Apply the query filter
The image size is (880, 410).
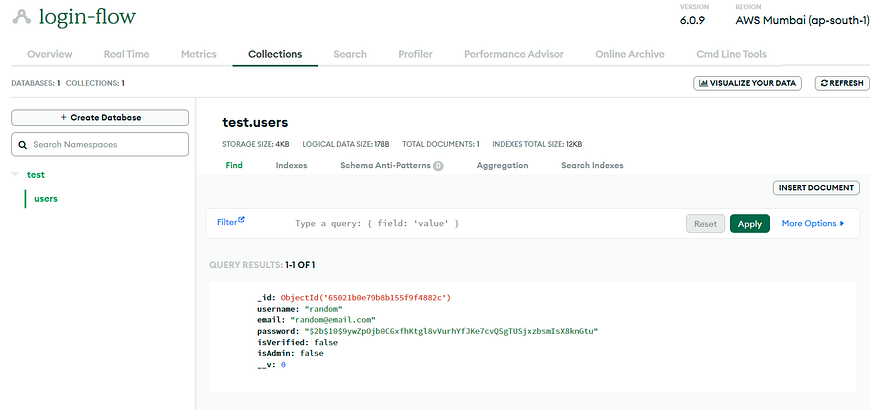tap(749, 224)
